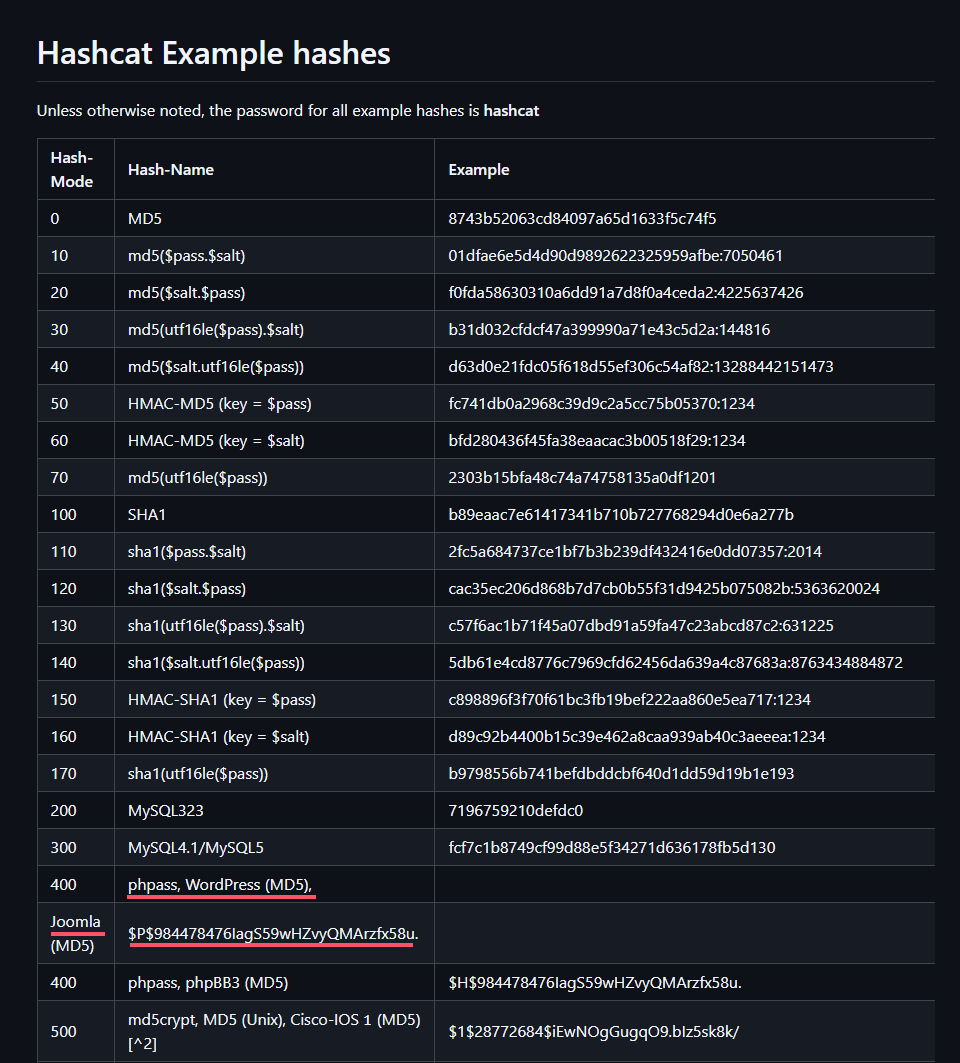960x1063 pixels.
Task: Click the Hash-Mode column header
Action: tap(72, 170)
